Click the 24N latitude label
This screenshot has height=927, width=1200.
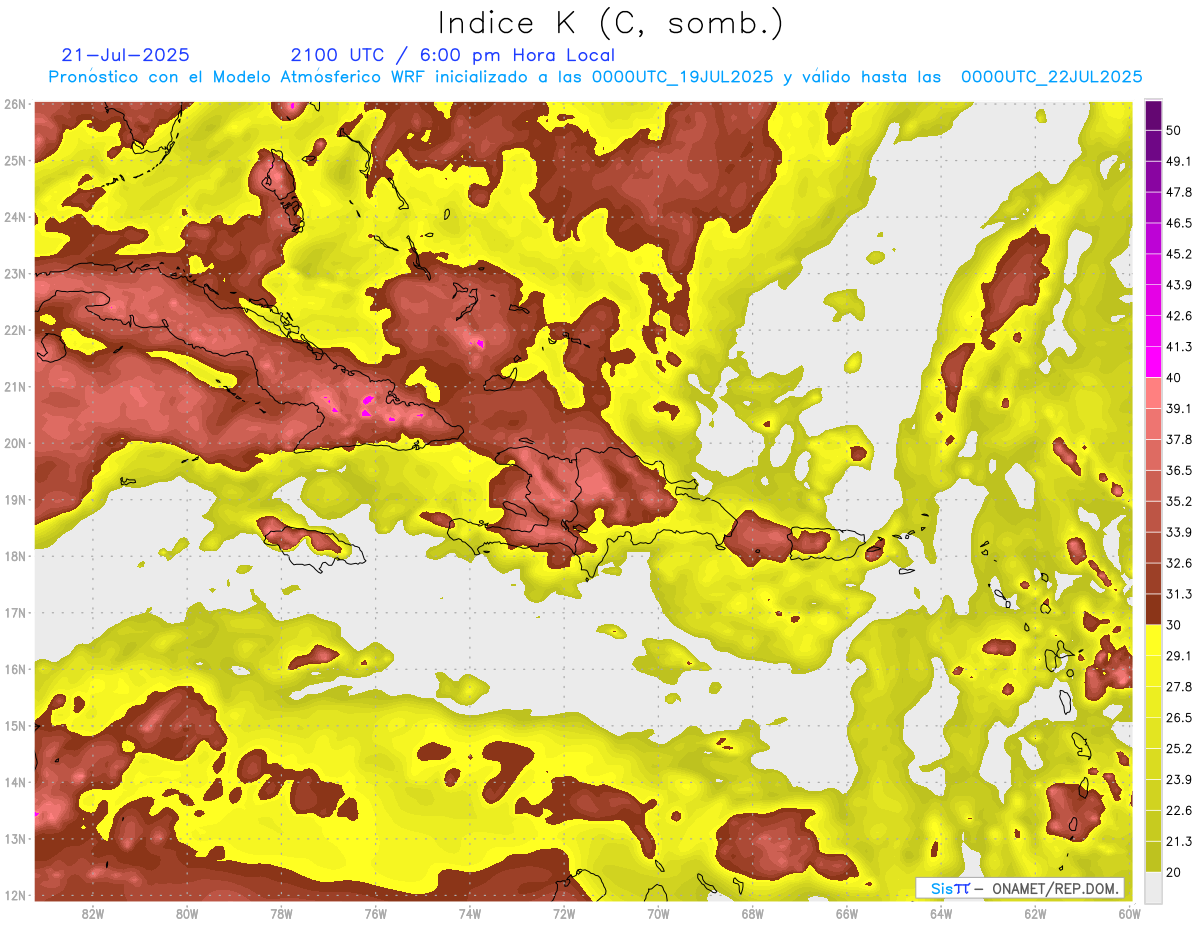coord(15,217)
